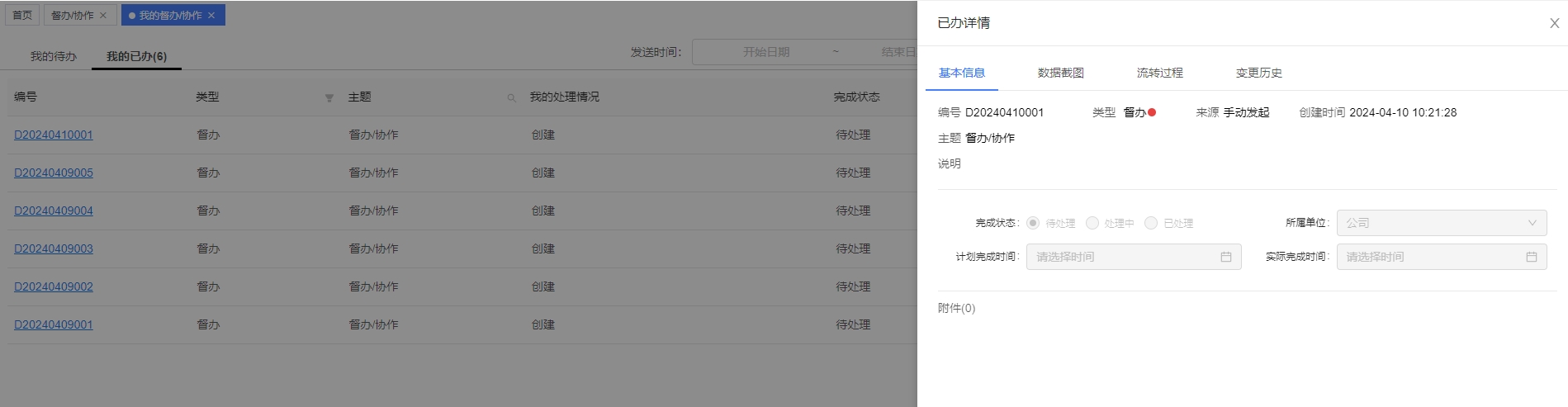Click calendar icon in 计划完成时间 field
Screen dimensions: 1568x407
click(1226, 257)
